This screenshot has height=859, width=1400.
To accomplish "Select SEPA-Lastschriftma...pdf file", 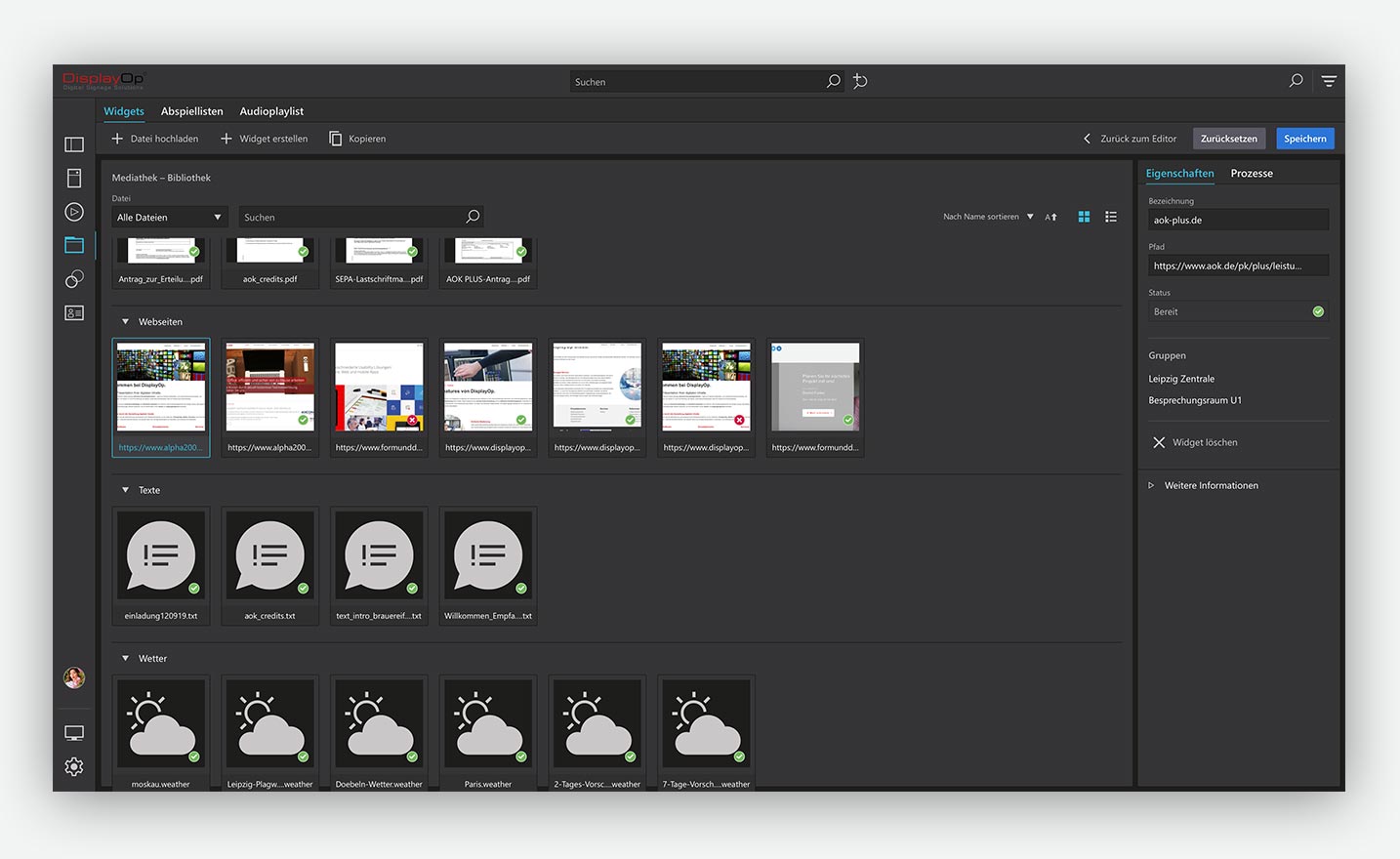I will click(x=379, y=262).
